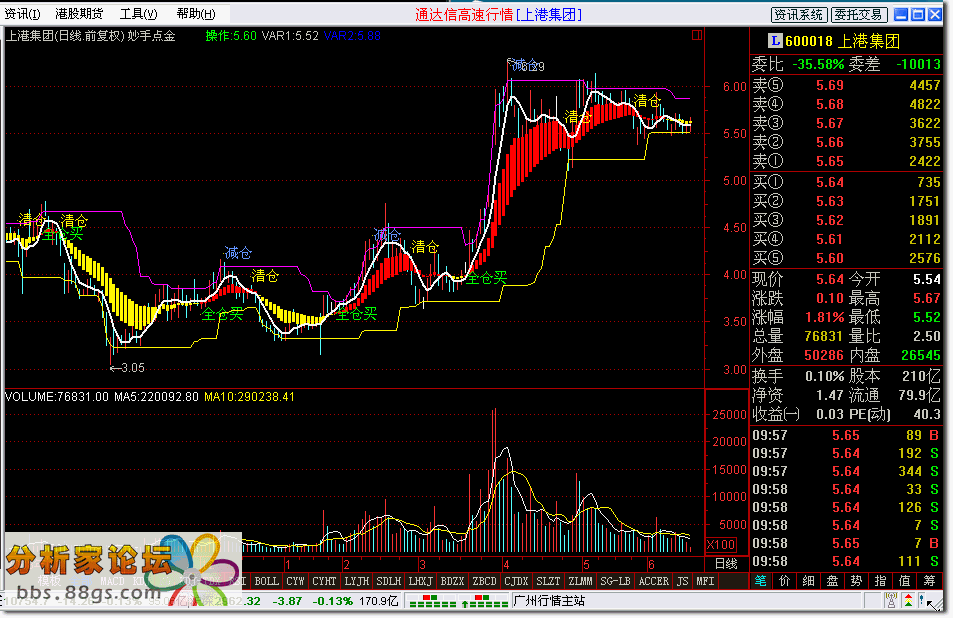Open the 工具(V) menu

point(139,14)
